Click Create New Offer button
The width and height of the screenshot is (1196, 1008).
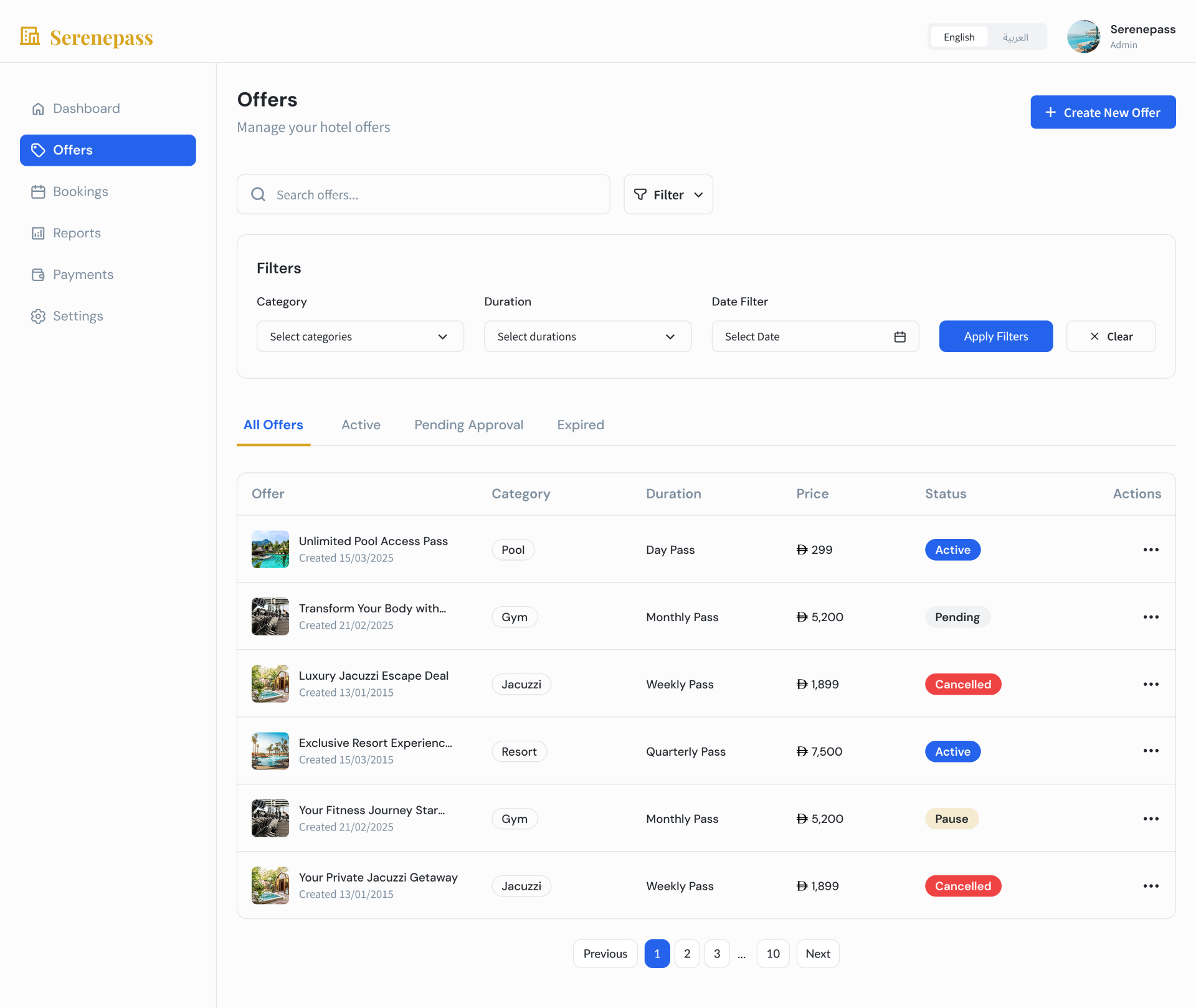click(x=1103, y=112)
